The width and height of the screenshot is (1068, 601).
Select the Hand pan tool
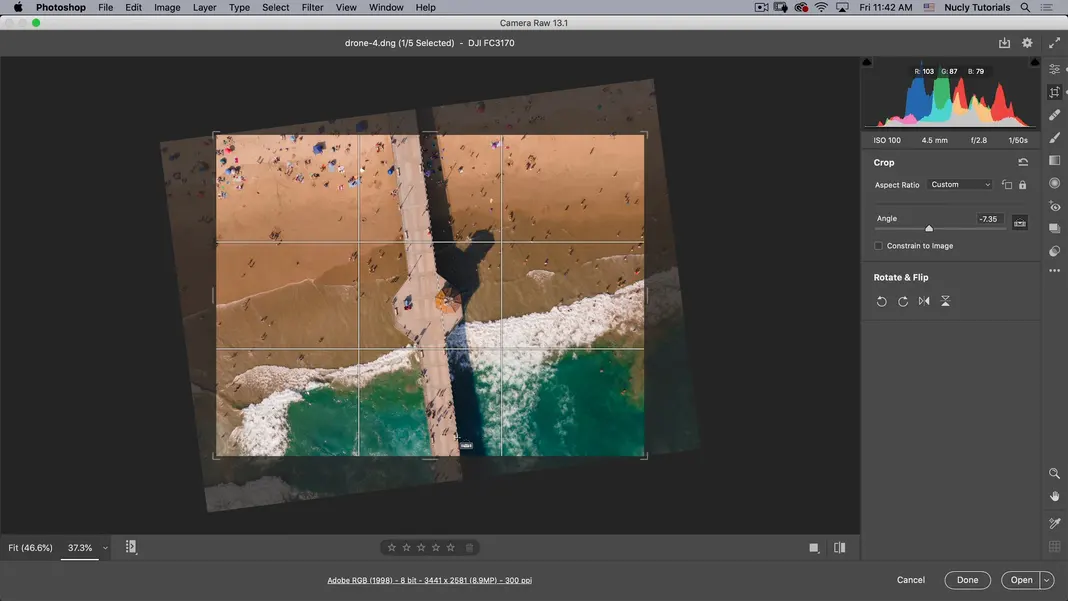(x=1054, y=496)
